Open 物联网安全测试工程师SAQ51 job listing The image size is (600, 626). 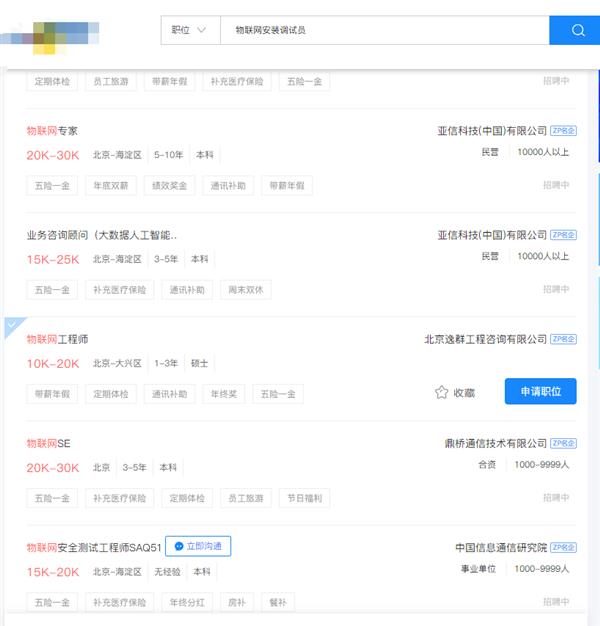pyautogui.click(x=94, y=548)
